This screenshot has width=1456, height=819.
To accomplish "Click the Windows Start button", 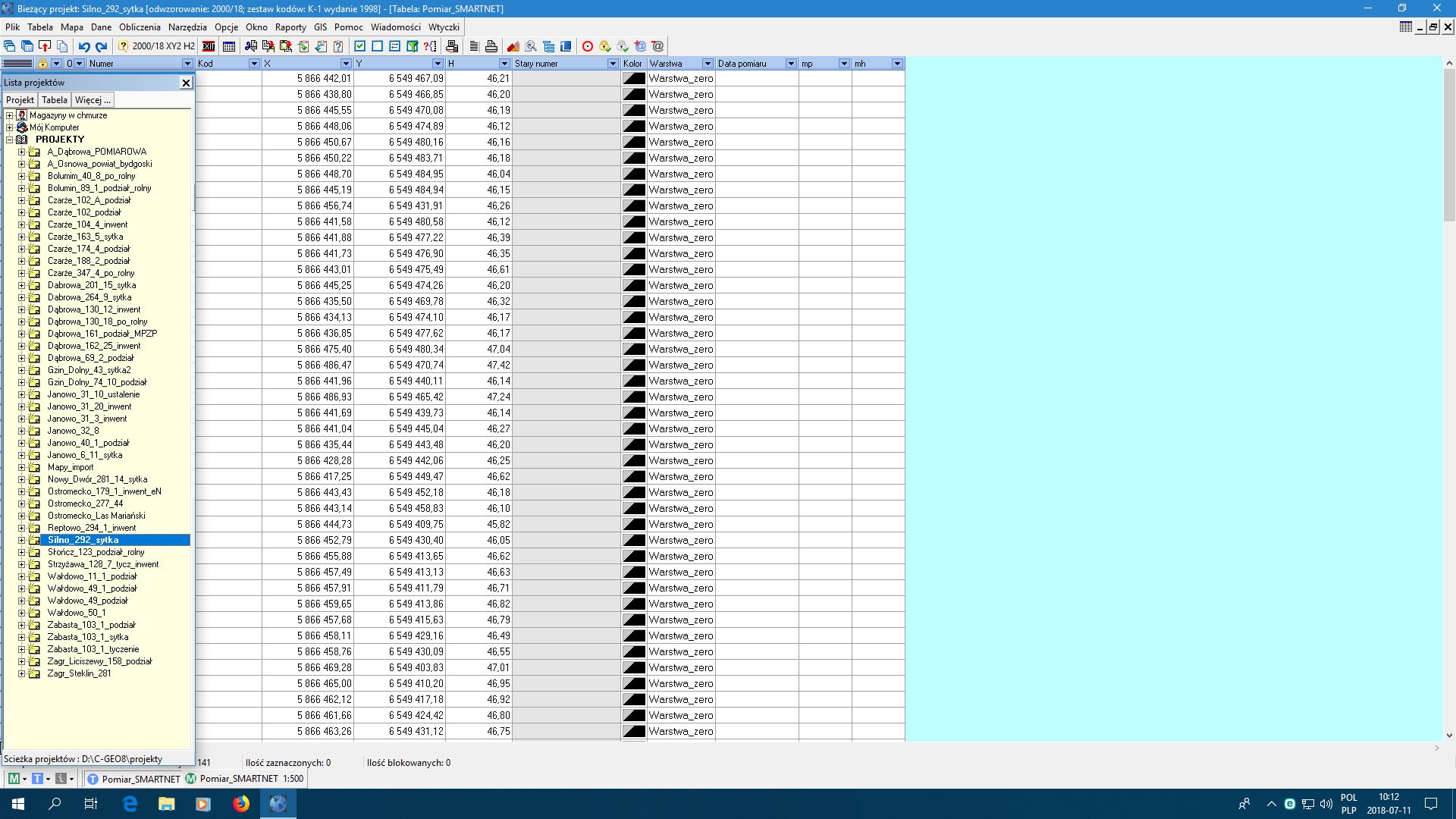I will point(18,804).
